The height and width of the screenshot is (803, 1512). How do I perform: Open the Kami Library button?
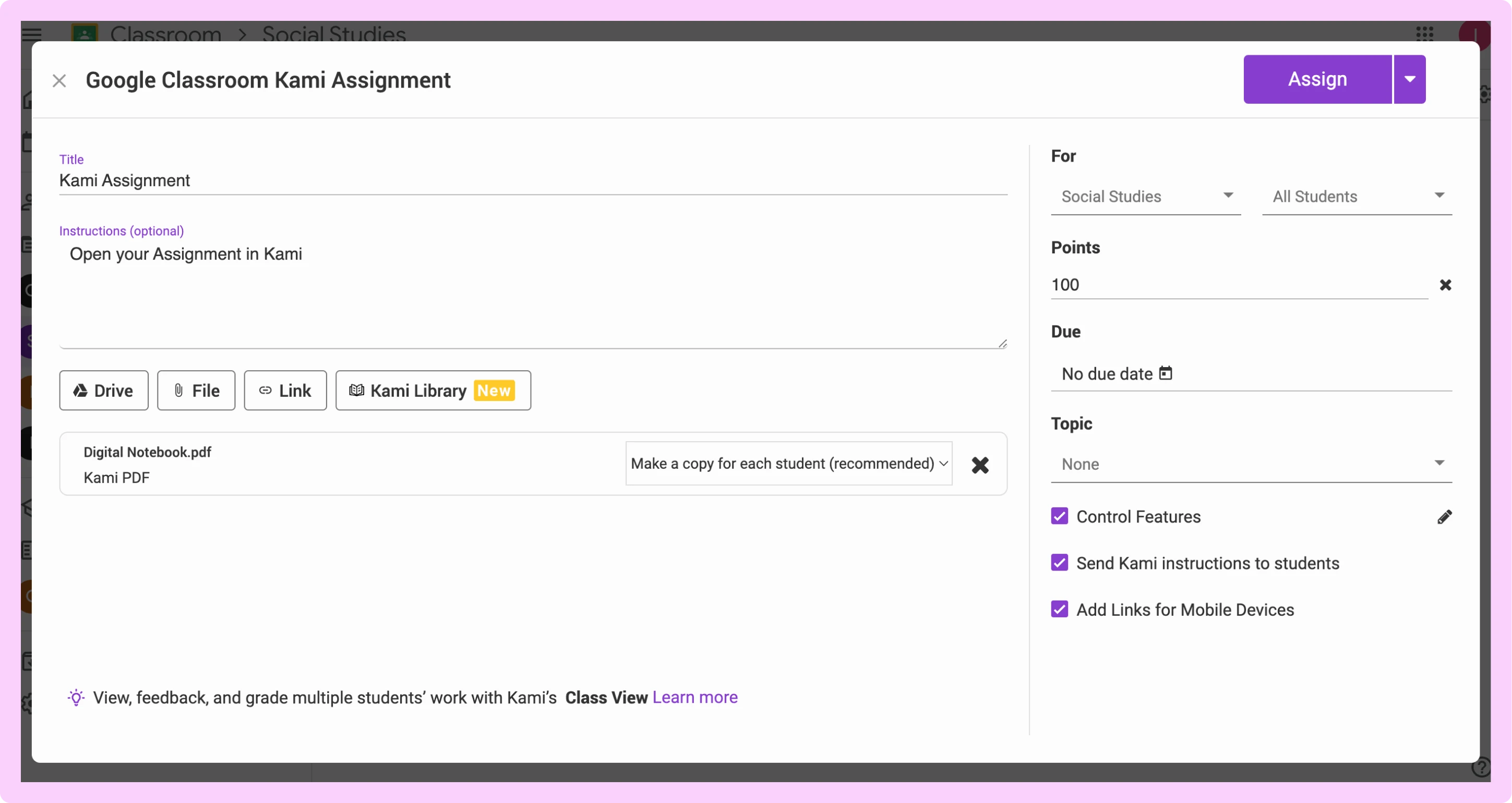point(433,391)
